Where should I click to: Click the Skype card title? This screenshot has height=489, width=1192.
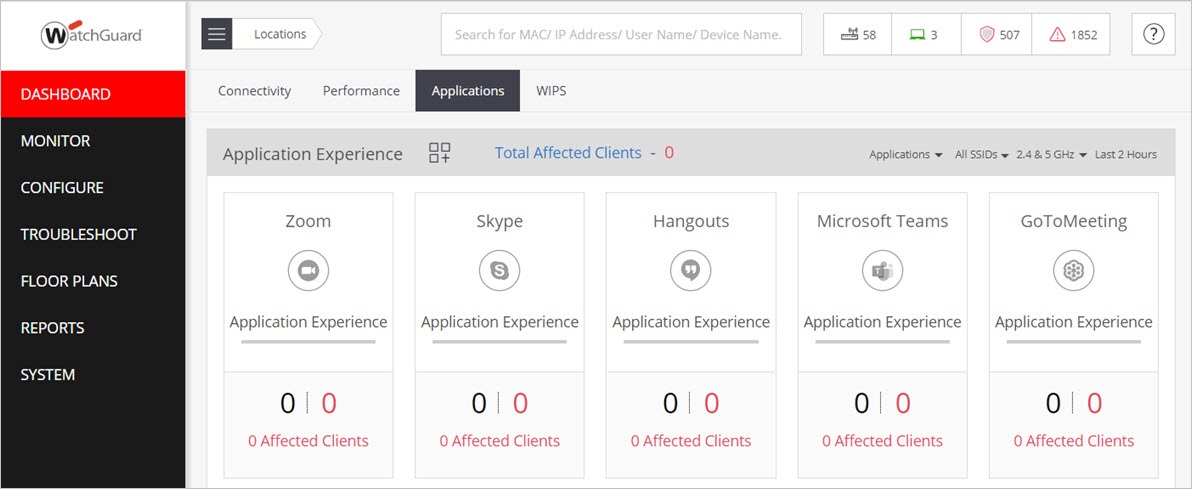click(499, 221)
